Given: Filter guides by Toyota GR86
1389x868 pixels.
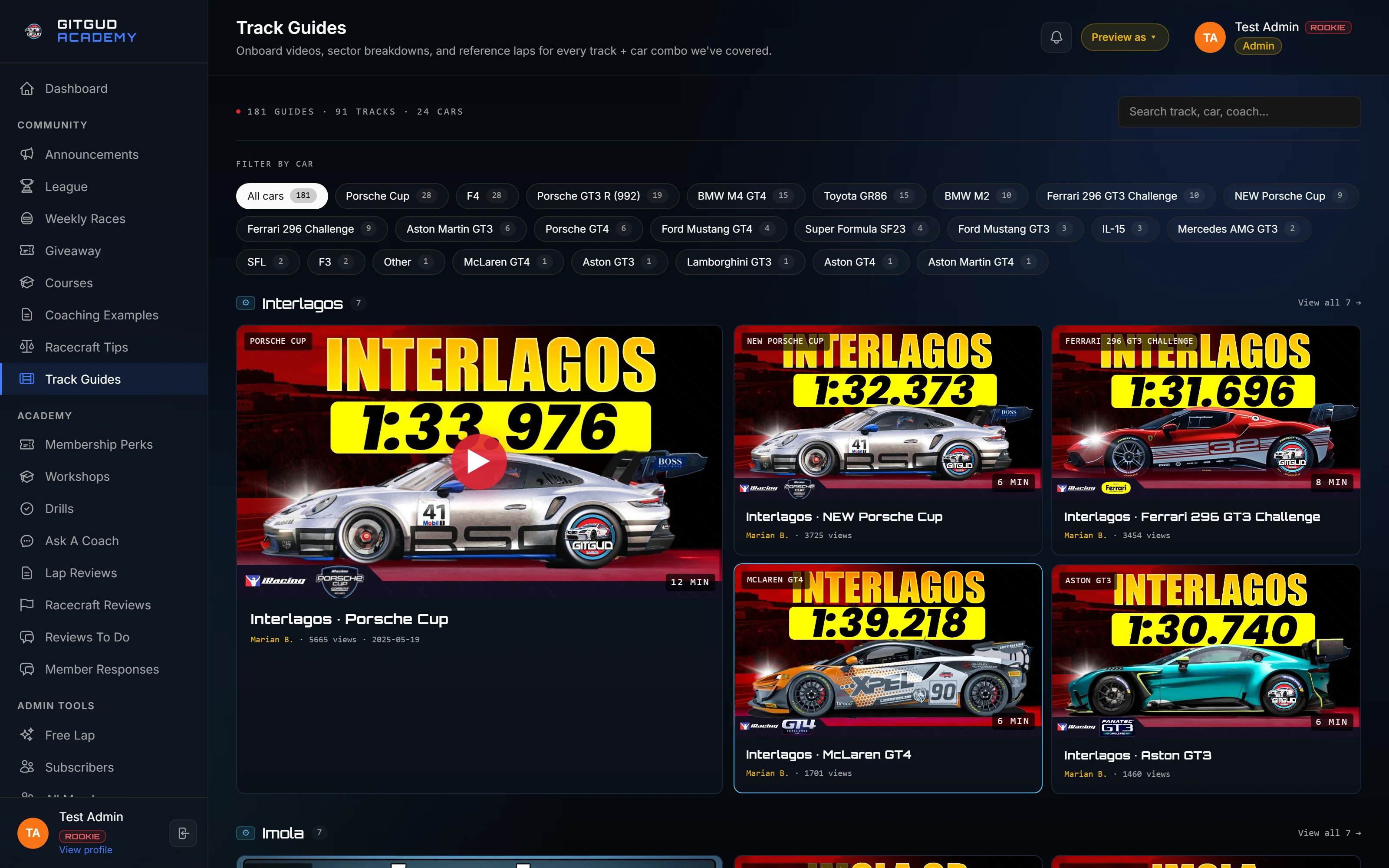Looking at the screenshot, I should tap(869, 196).
